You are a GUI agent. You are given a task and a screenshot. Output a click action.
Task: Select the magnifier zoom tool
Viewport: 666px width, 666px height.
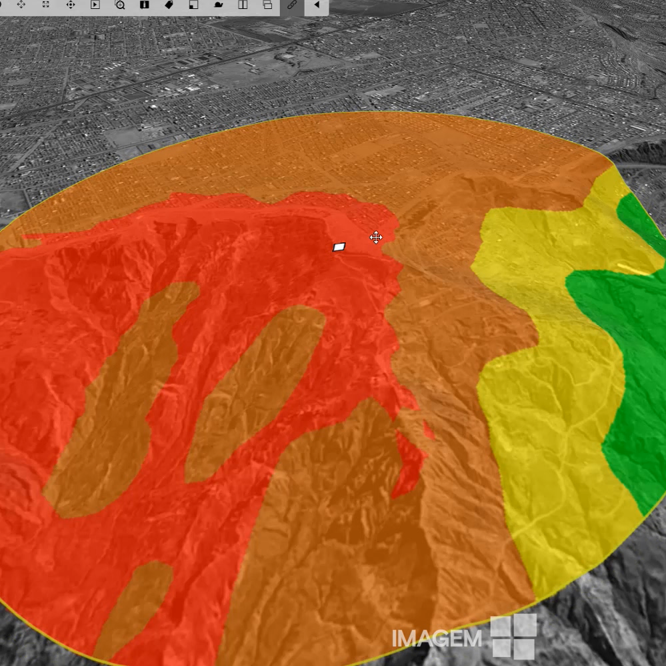(120, 5)
